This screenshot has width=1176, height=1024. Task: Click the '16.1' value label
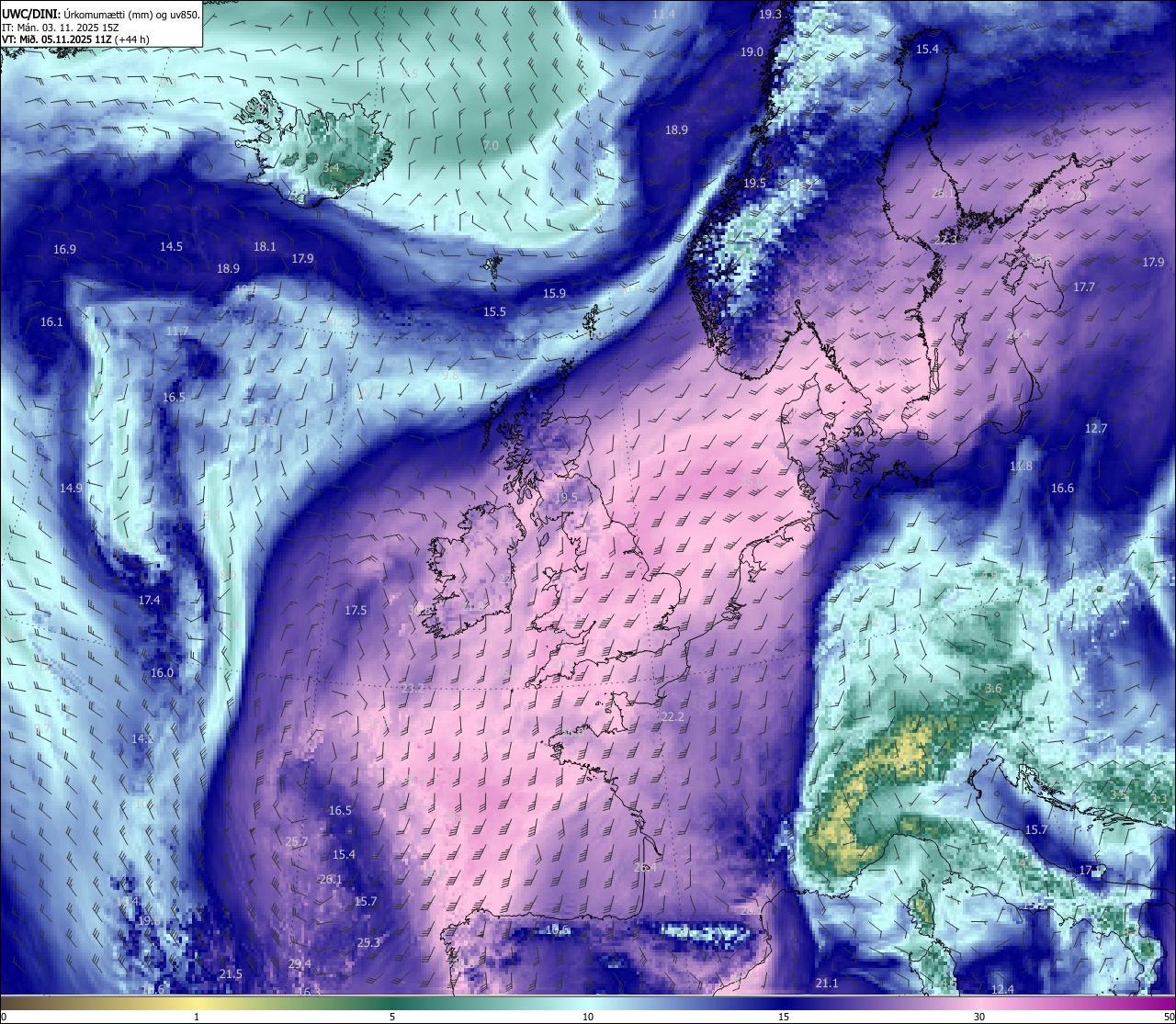click(51, 322)
